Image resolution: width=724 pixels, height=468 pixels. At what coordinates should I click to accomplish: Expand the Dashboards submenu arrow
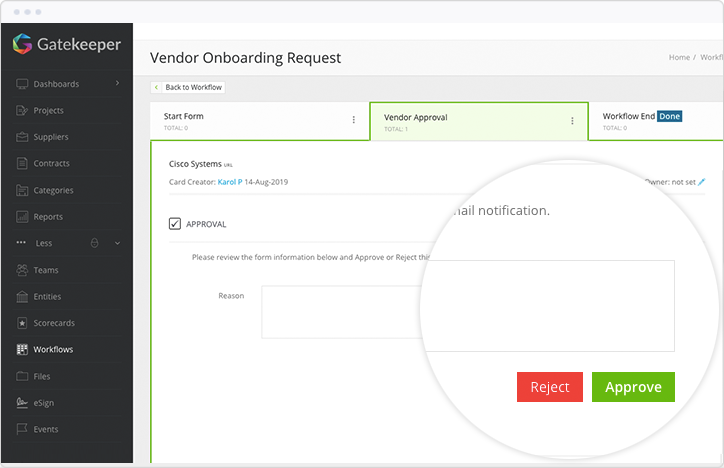point(117,84)
